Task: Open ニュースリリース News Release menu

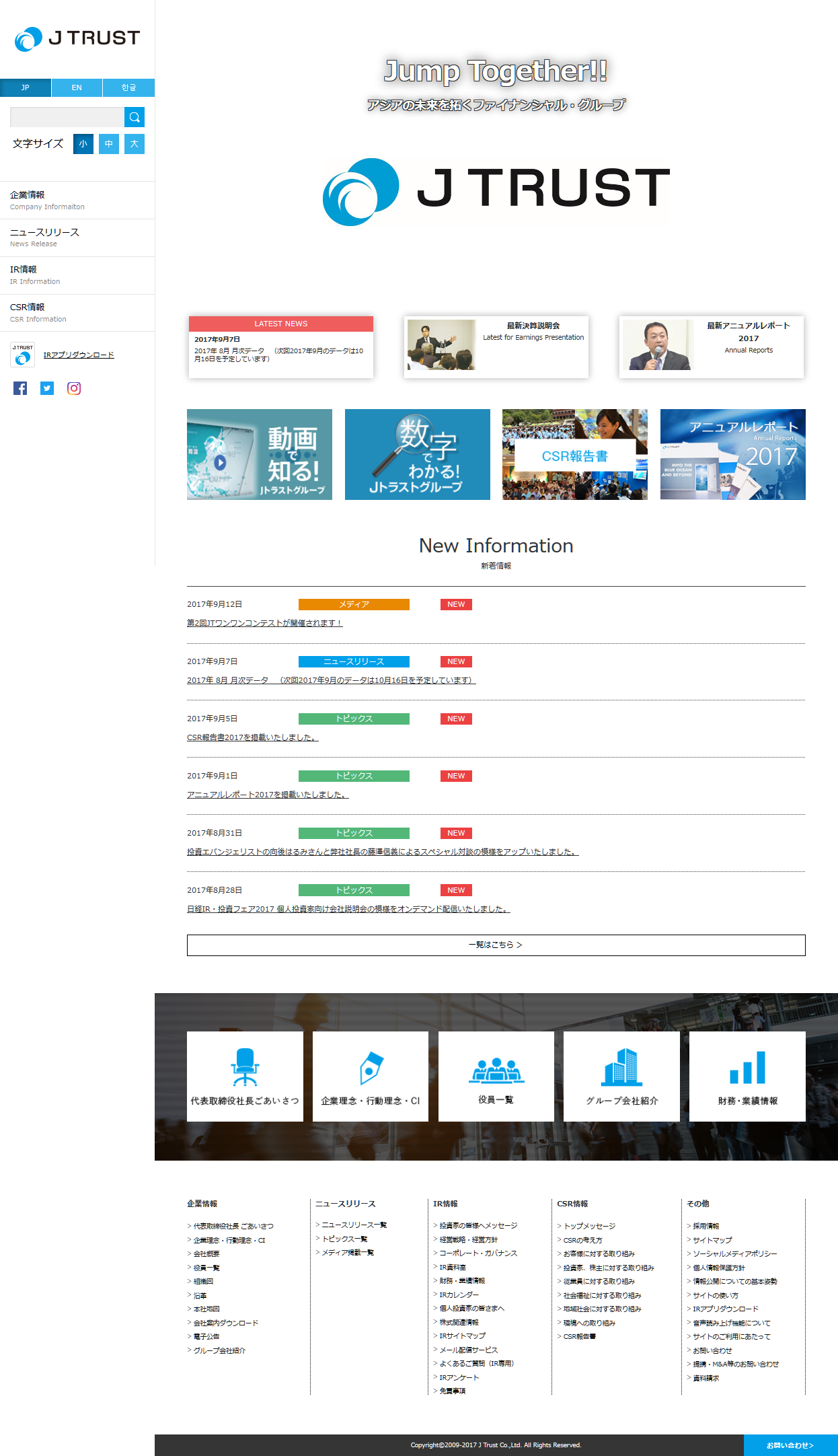Action: tap(77, 238)
